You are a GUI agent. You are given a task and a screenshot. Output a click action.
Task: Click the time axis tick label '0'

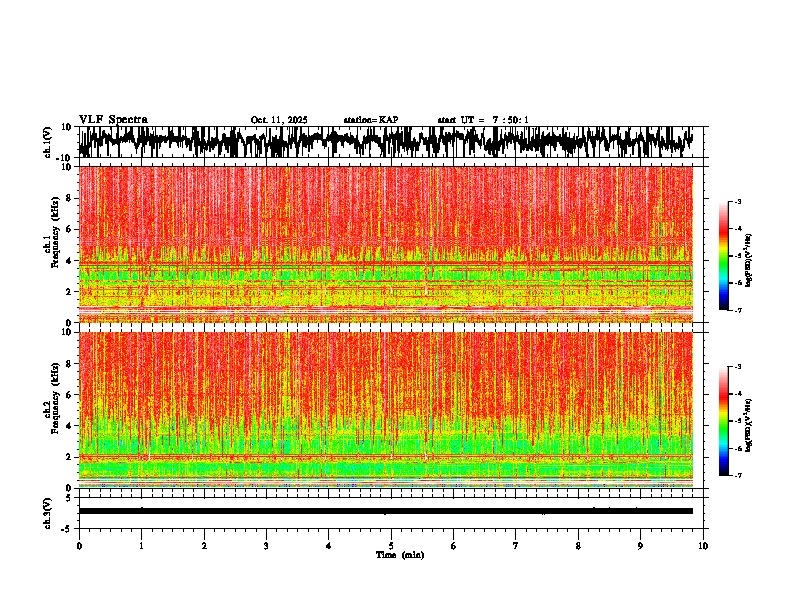tap(79, 546)
